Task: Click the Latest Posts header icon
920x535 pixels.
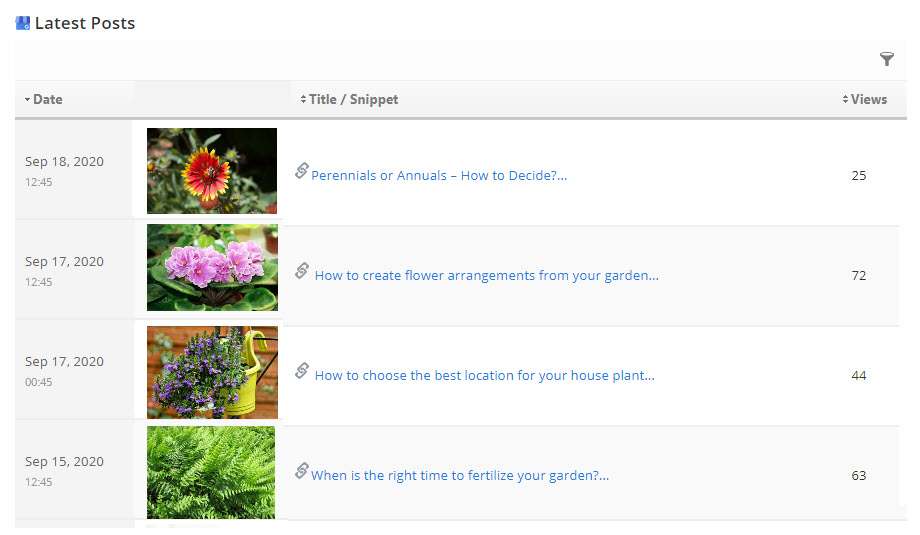Action: coord(23,23)
